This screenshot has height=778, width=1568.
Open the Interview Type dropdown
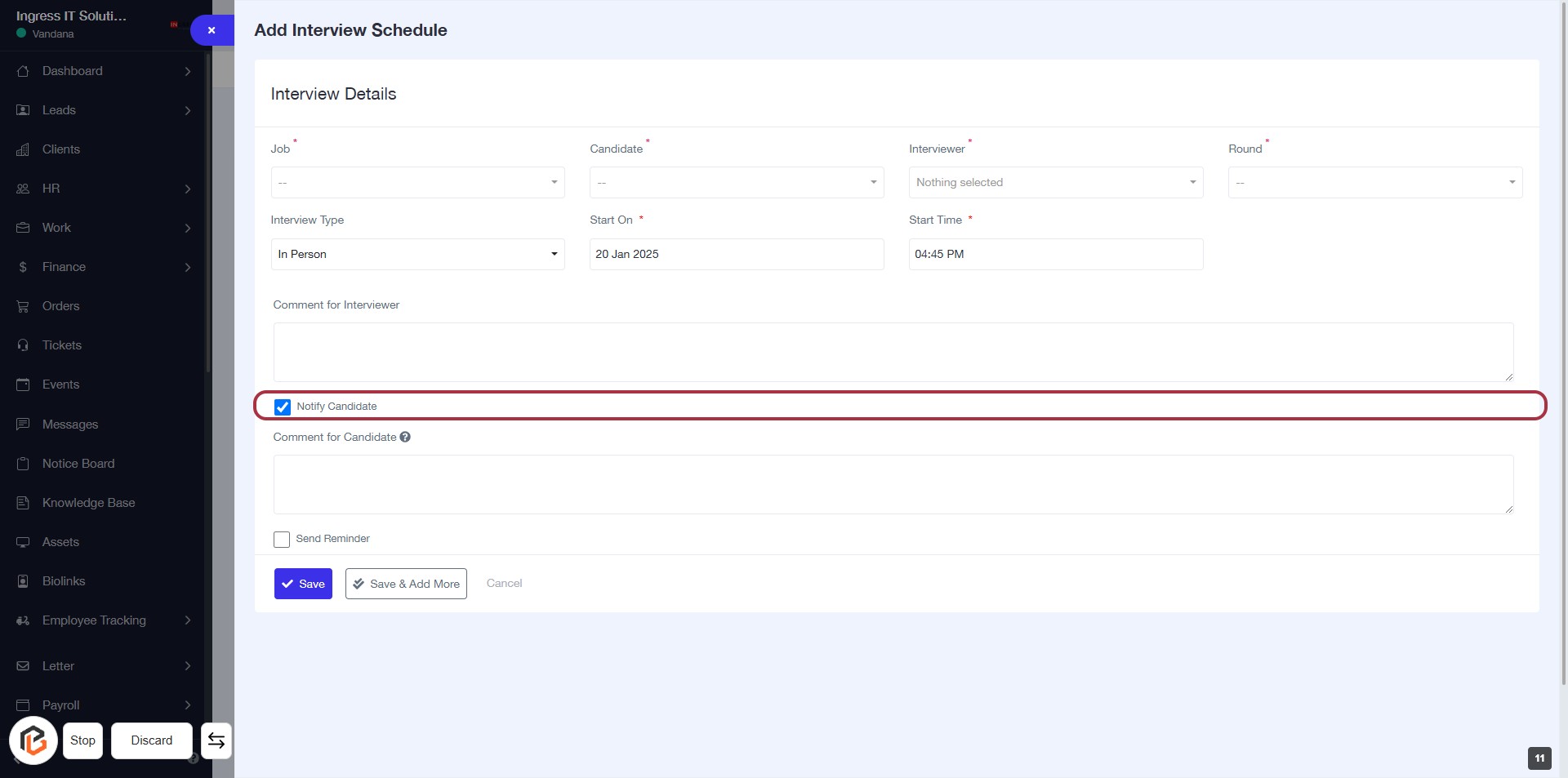(x=417, y=255)
